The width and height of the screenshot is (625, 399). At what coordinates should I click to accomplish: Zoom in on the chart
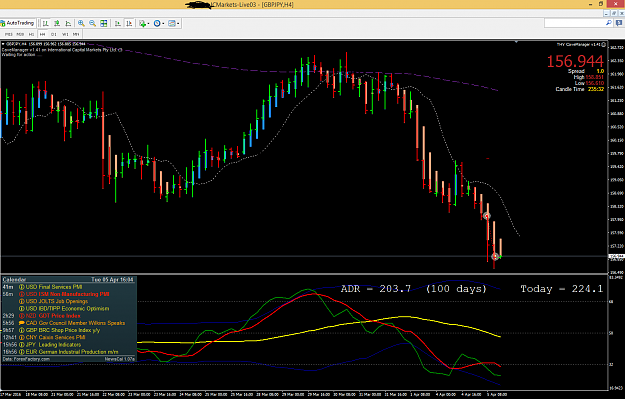(81, 24)
